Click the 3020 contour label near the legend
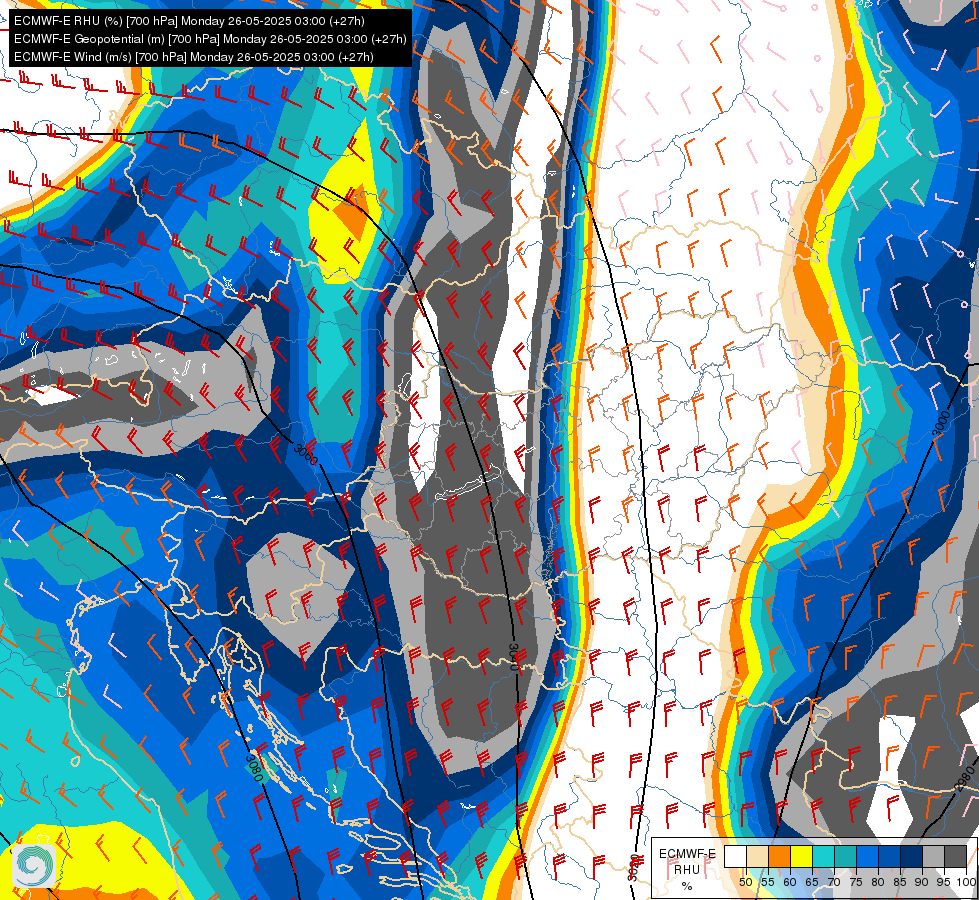Image resolution: width=979 pixels, height=900 pixels. [x=634, y=868]
